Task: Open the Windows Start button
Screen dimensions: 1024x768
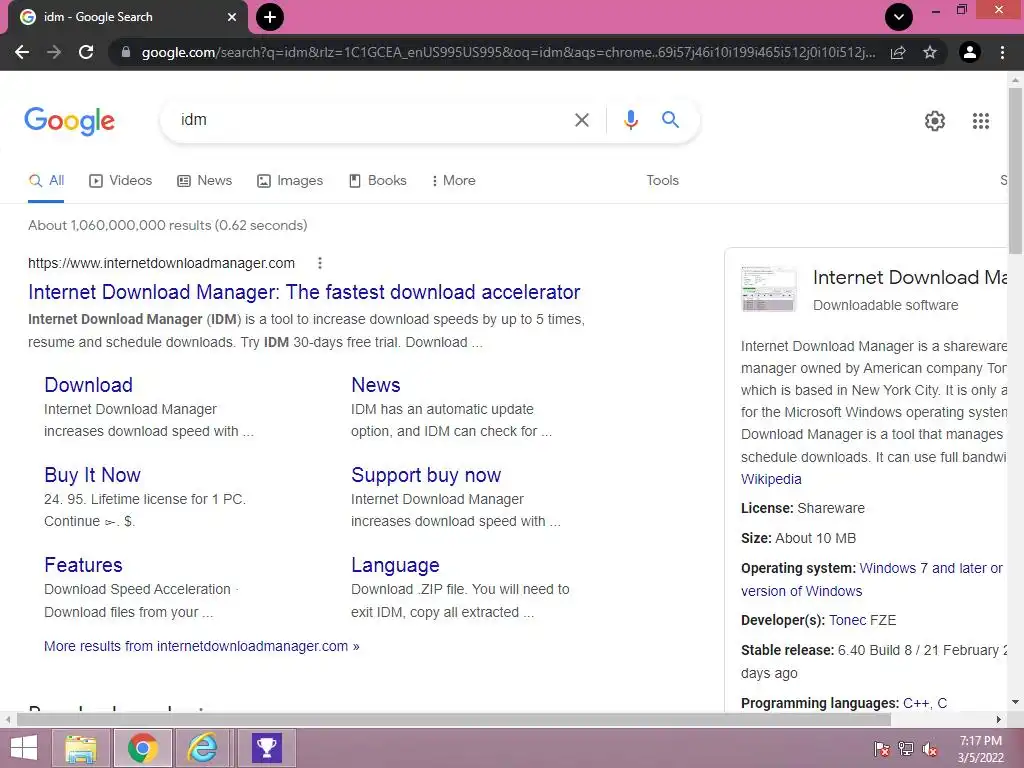Action: click(x=25, y=748)
